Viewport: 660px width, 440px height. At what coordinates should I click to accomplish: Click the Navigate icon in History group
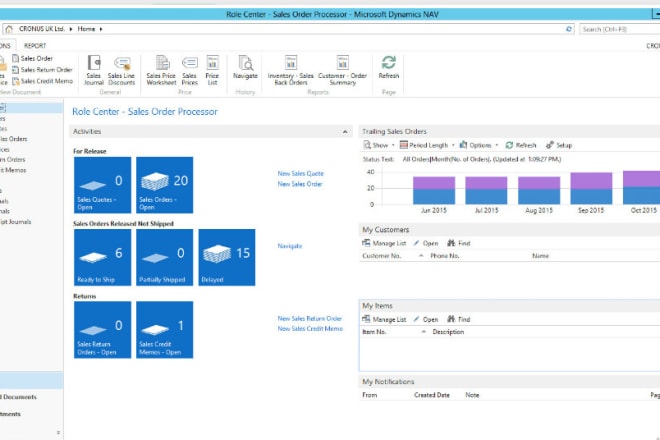pyautogui.click(x=245, y=67)
